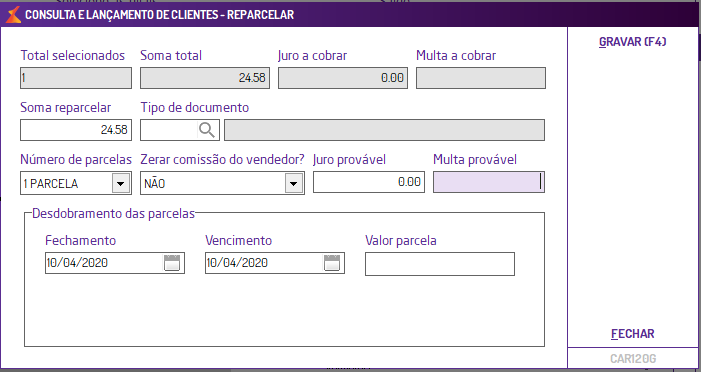Click the Tipo de documento label
The height and width of the screenshot is (372, 701).
tap(194, 108)
